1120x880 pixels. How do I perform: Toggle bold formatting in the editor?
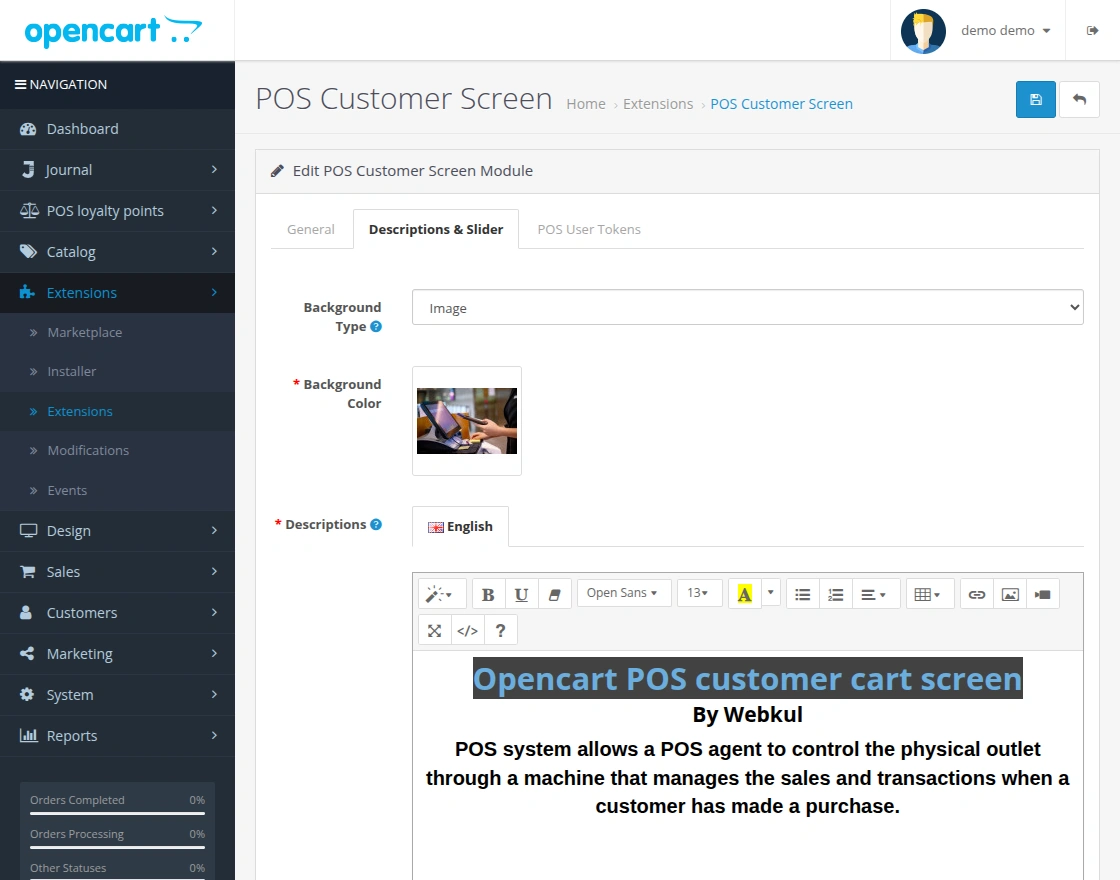tap(488, 593)
